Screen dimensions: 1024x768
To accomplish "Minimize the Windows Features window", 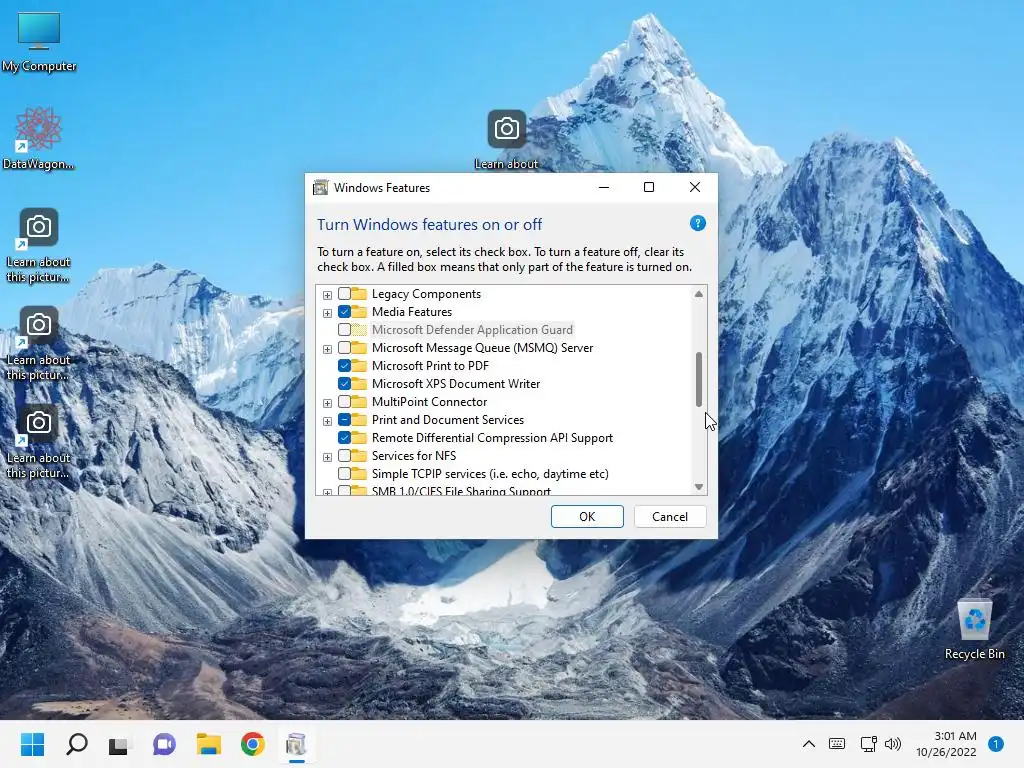I will [x=604, y=187].
